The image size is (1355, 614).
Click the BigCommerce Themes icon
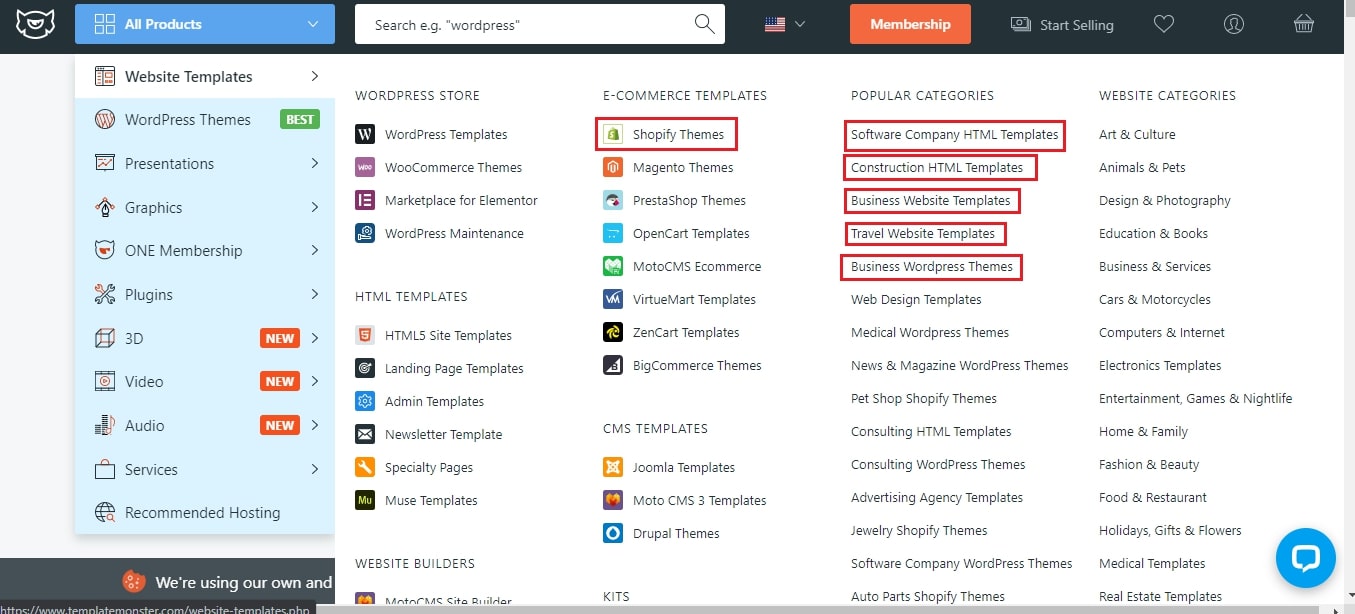tap(613, 365)
